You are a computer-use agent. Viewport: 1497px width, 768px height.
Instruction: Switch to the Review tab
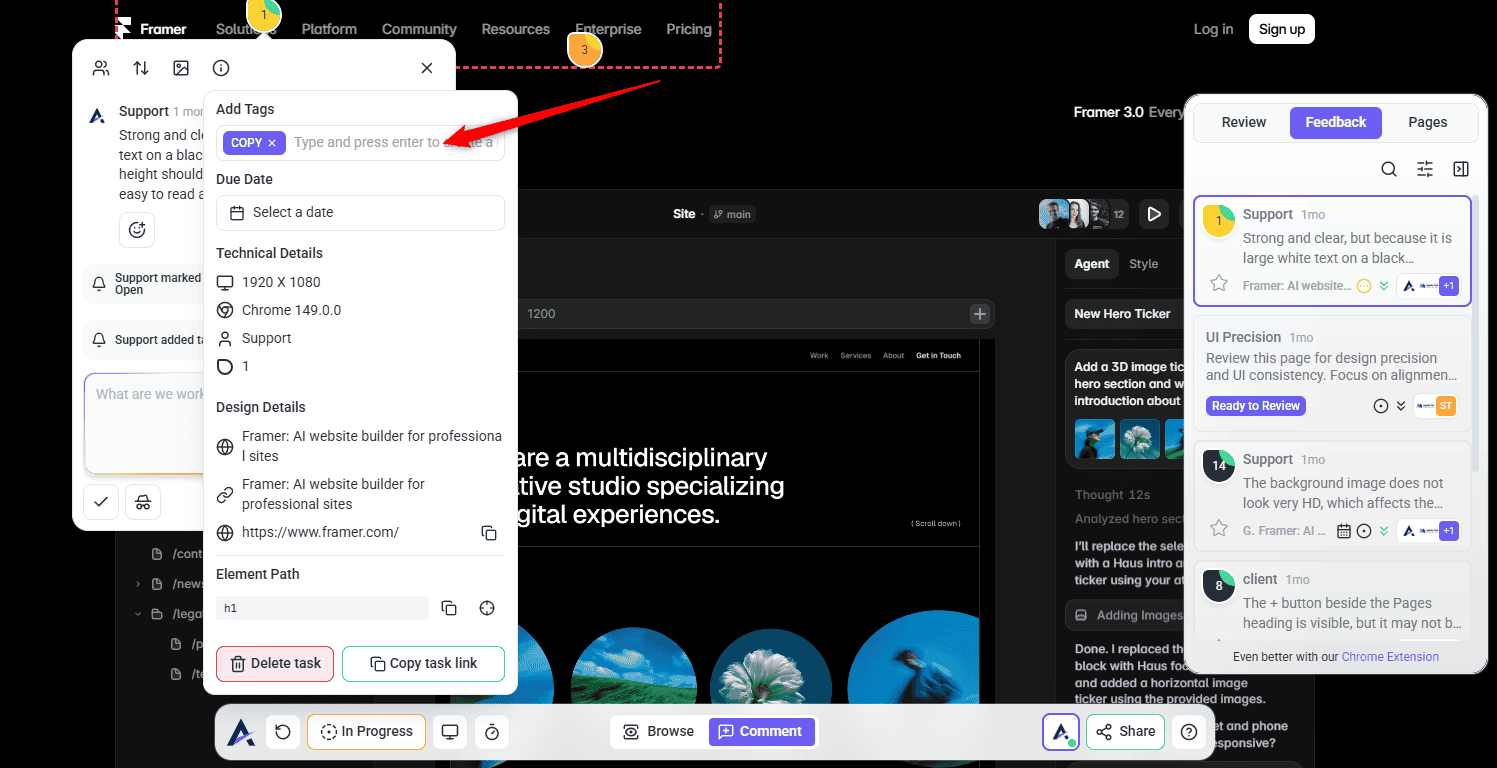(1244, 122)
